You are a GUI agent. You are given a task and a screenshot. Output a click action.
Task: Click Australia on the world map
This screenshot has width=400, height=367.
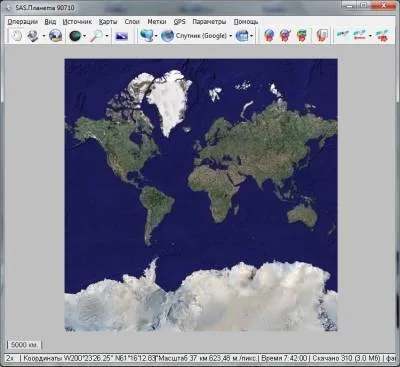[302, 215]
